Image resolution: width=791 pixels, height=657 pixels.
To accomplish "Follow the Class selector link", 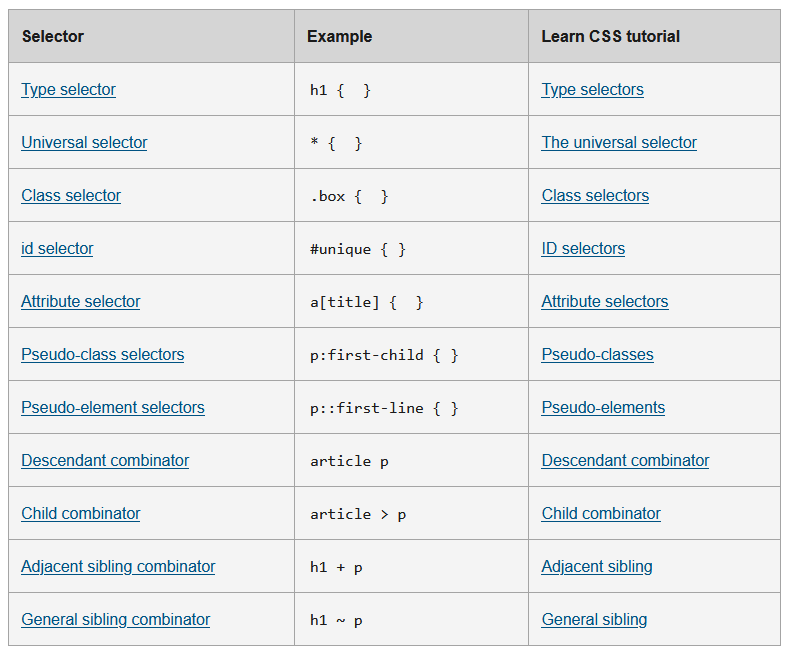I will 71,196.
